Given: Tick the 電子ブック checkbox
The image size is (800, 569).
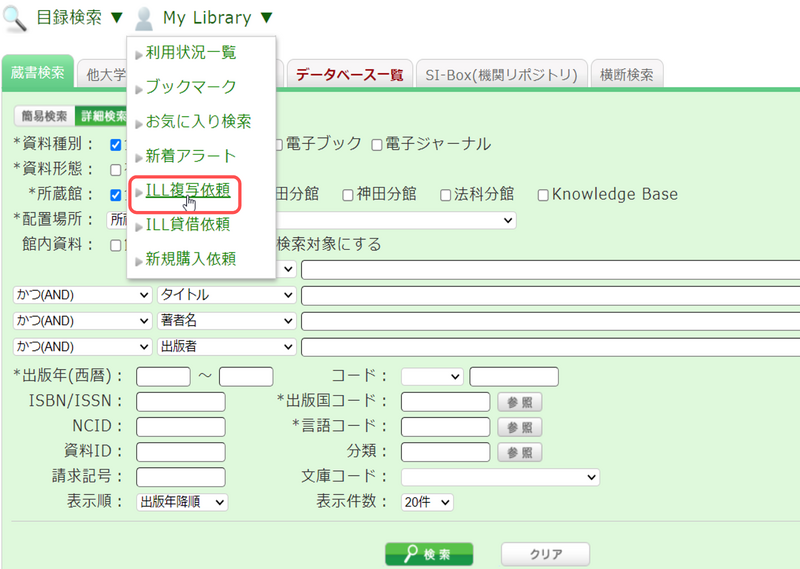Looking at the screenshot, I should click(x=279, y=145).
